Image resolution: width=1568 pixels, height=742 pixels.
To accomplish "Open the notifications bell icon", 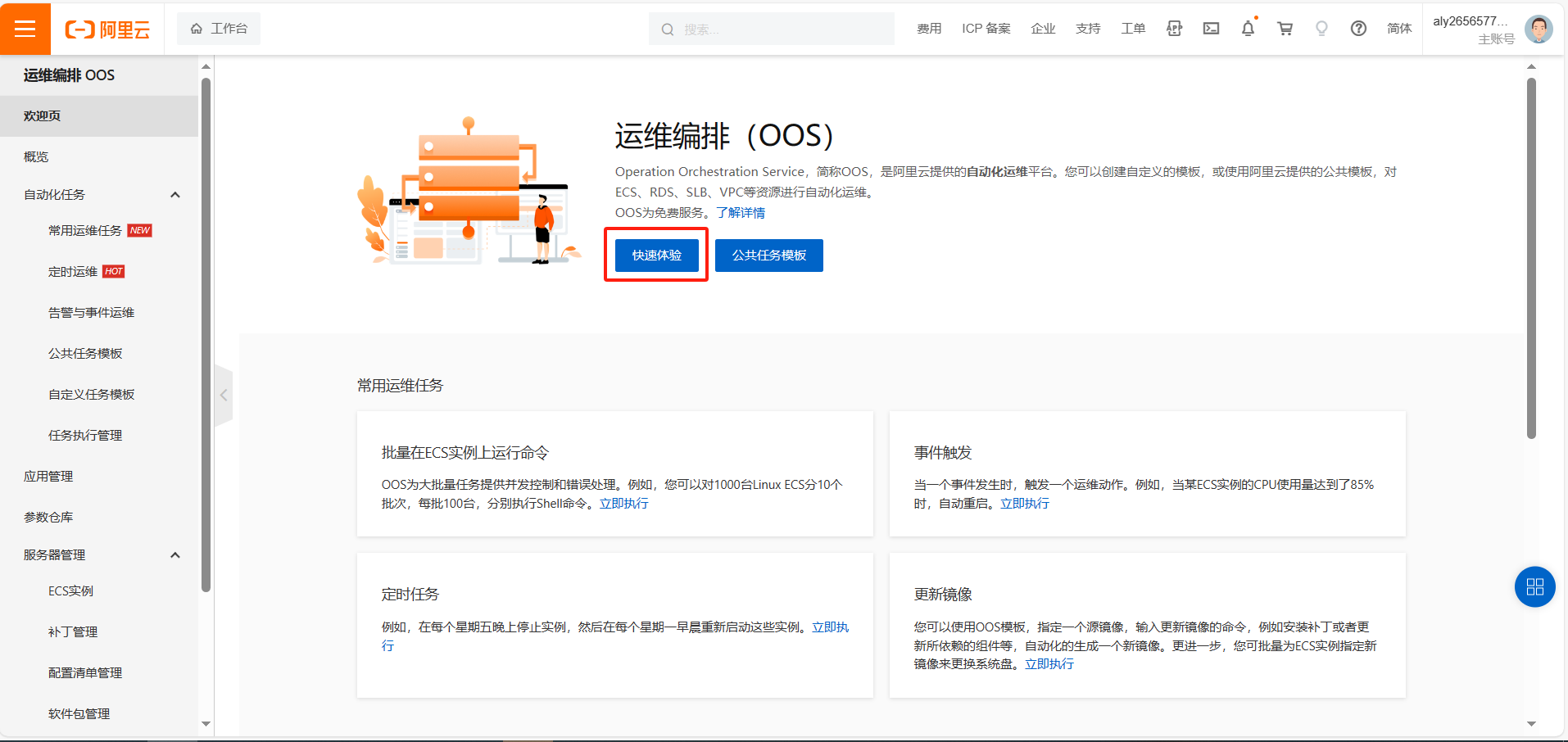I will (1248, 29).
